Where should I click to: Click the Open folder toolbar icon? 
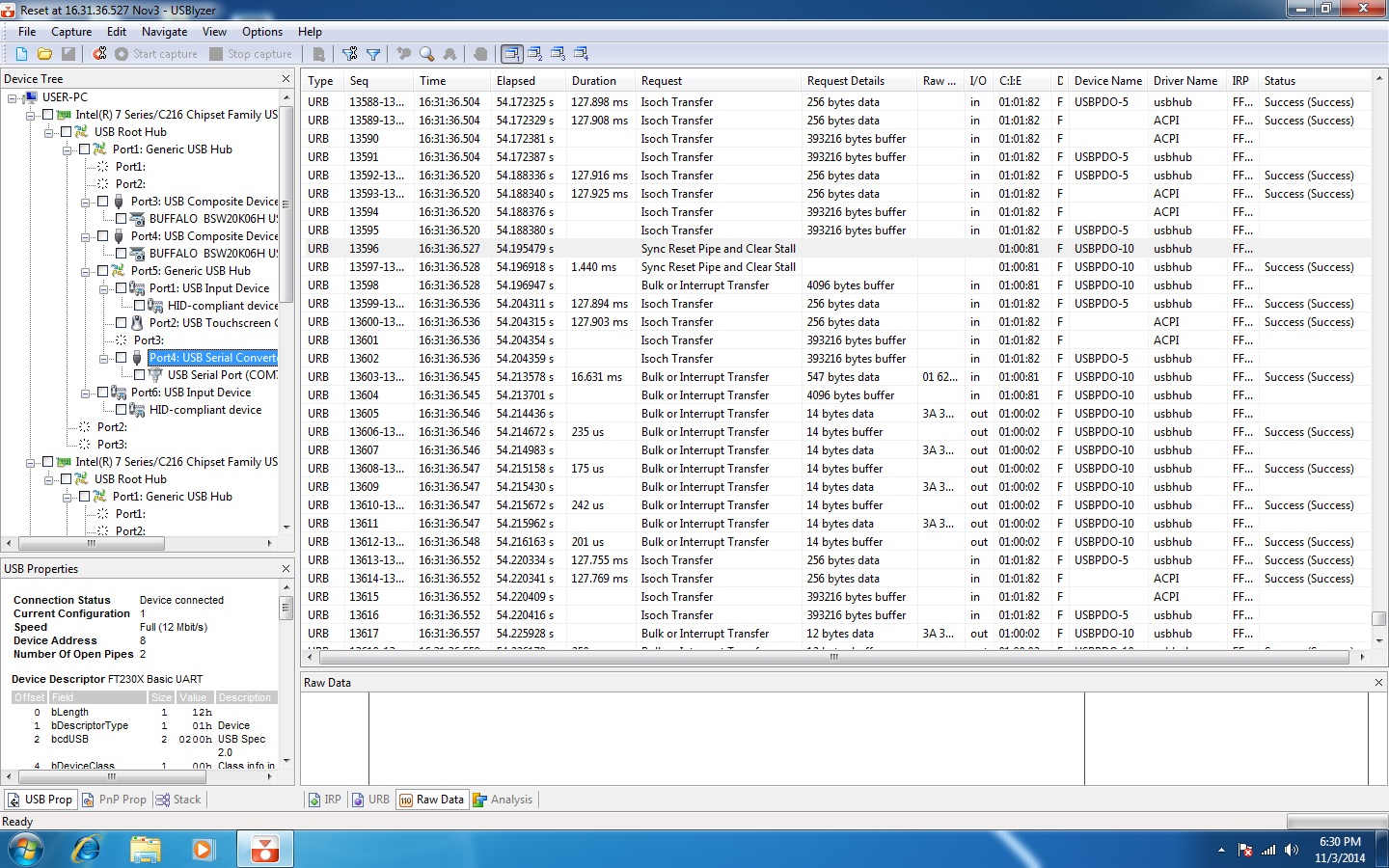point(44,54)
